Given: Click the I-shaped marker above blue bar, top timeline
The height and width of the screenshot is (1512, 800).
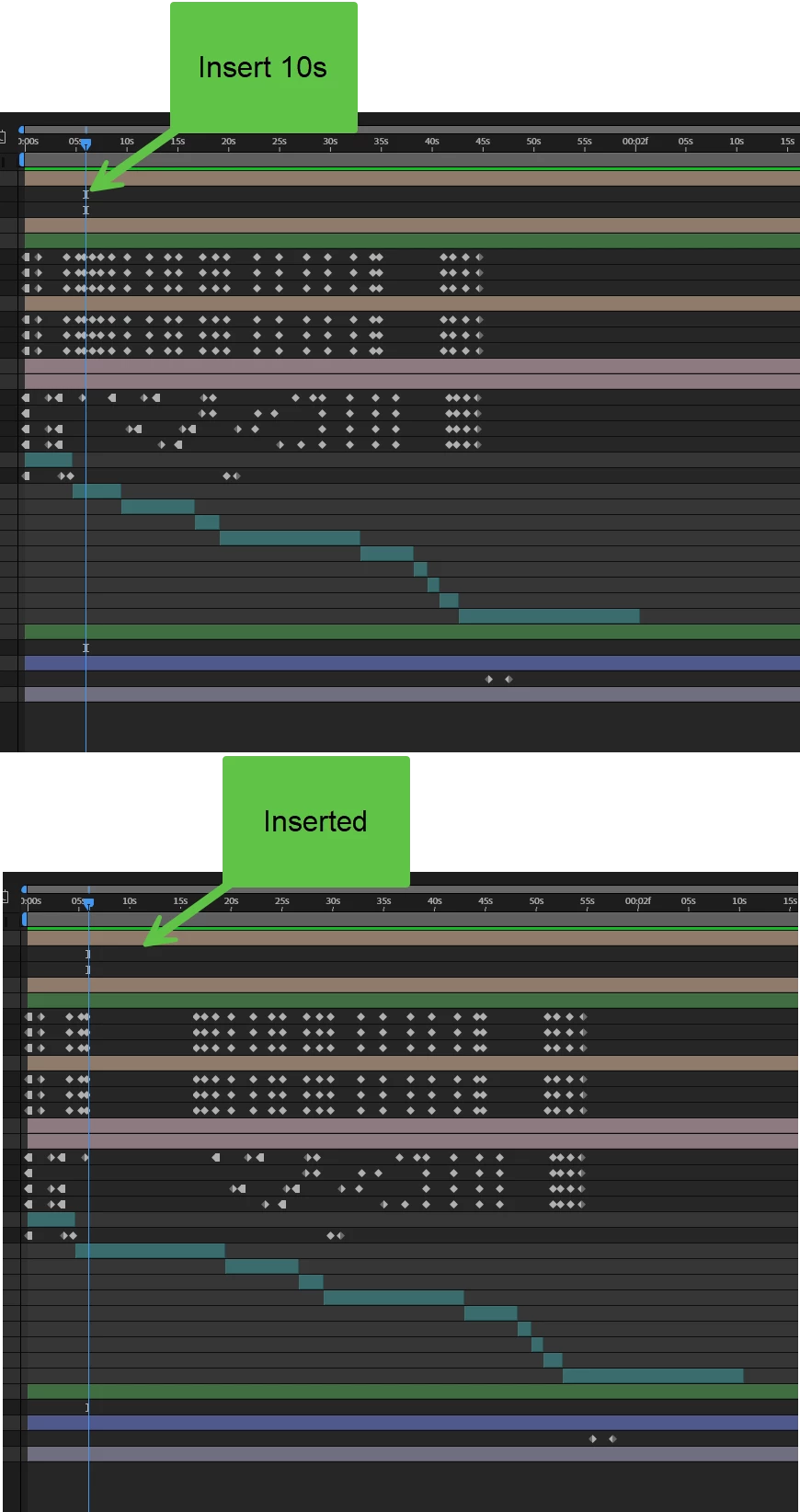Looking at the screenshot, I should (x=86, y=648).
